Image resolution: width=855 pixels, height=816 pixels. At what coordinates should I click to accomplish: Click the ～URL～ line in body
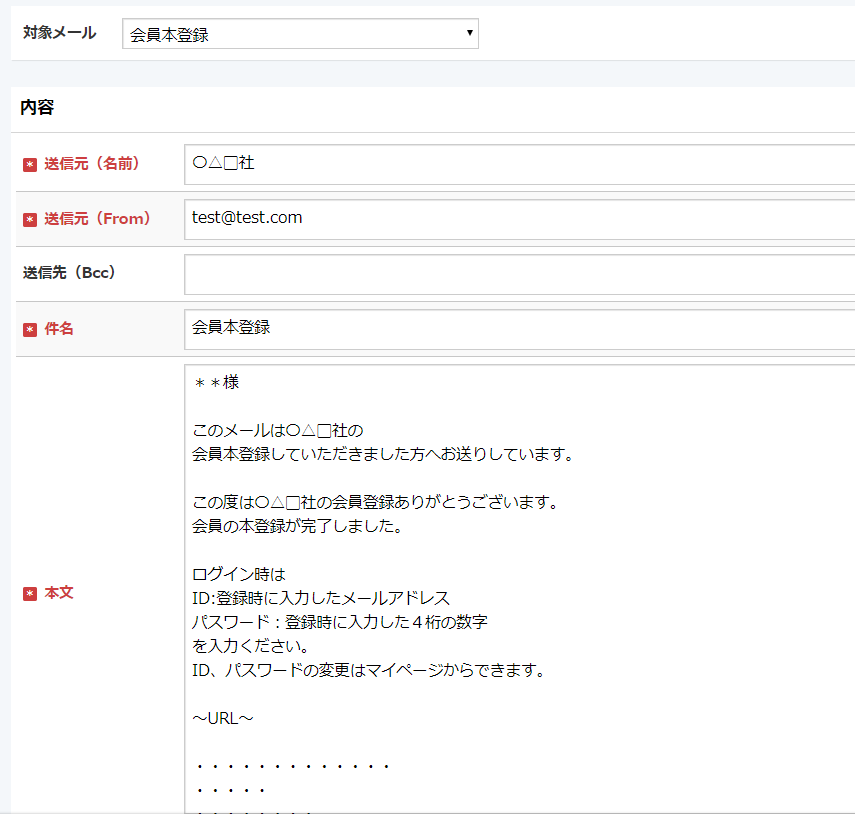coord(223,718)
